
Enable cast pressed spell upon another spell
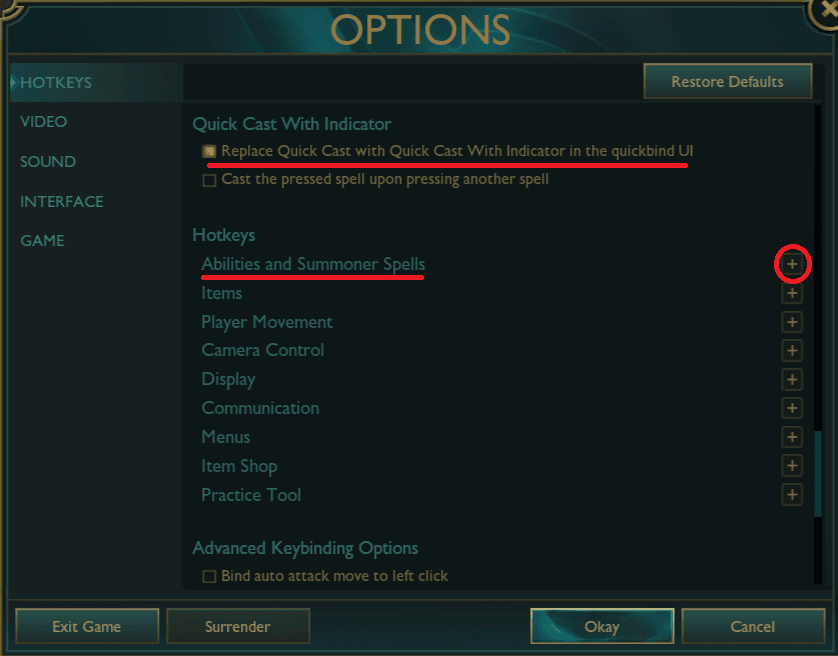tap(209, 180)
